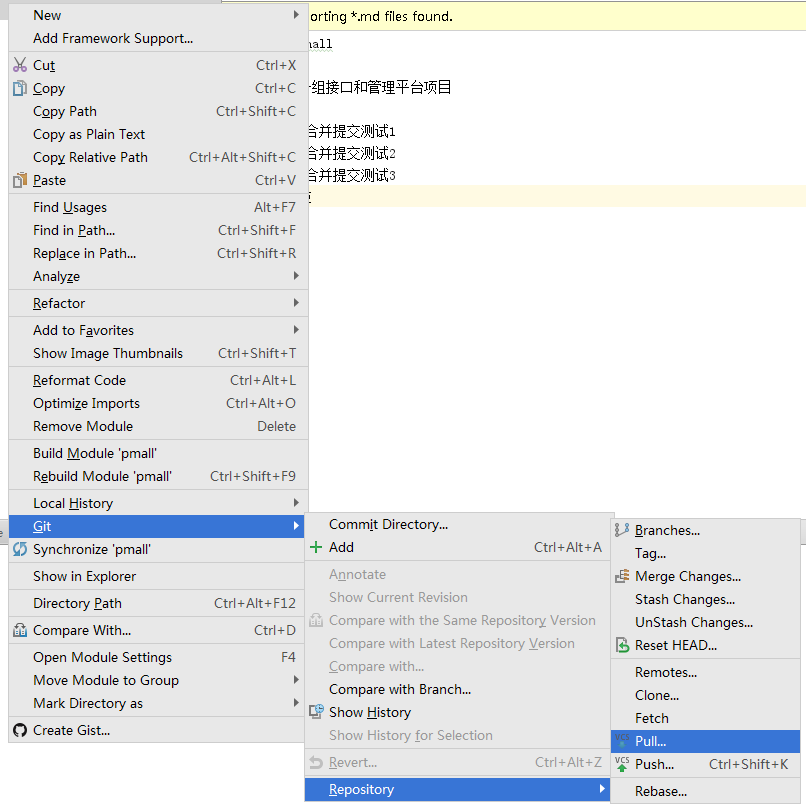This screenshot has width=806, height=810.
Task: Click the Cut scissors icon
Action: 20,65
